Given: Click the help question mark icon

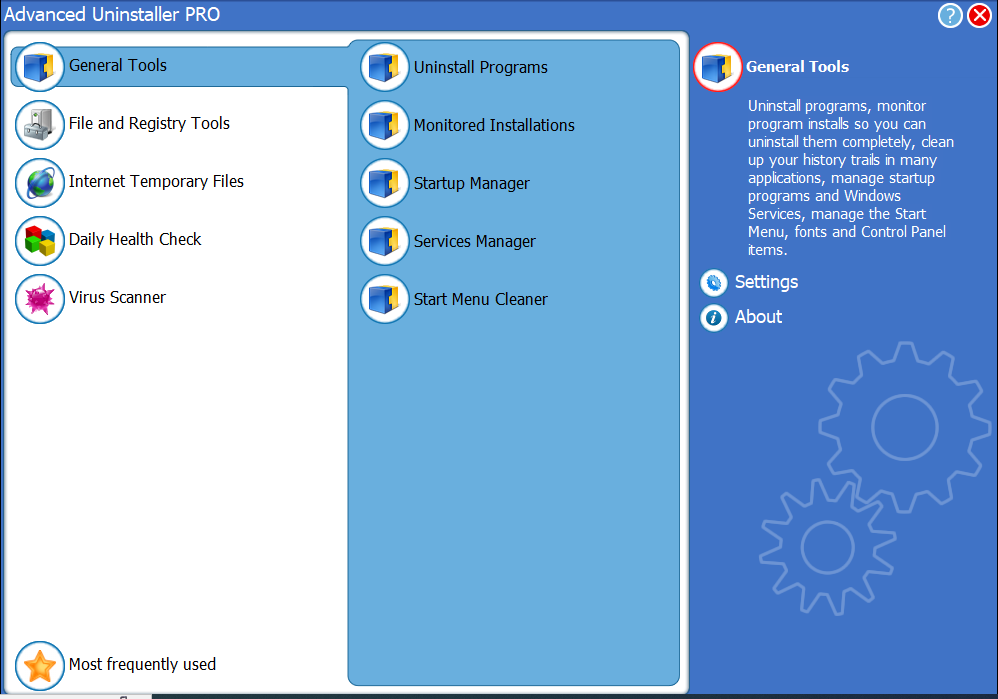Looking at the screenshot, I should (x=950, y=15).
